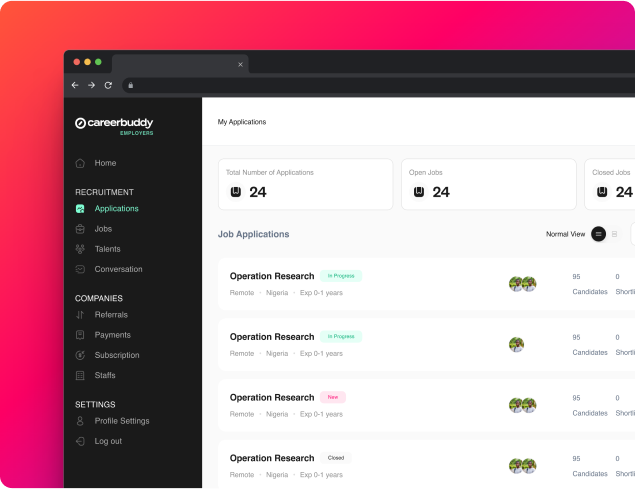Click the My Applications page title
This screenshot has height=489, width=635.
242,122
